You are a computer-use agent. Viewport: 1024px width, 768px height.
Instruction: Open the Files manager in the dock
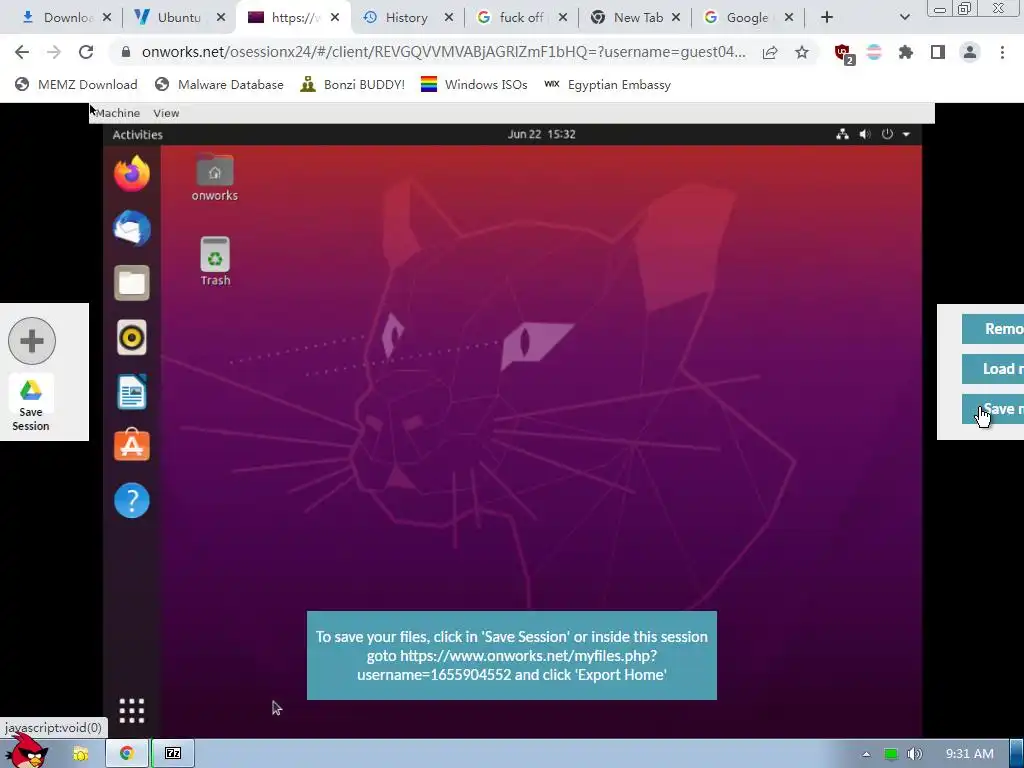(131, 283)
